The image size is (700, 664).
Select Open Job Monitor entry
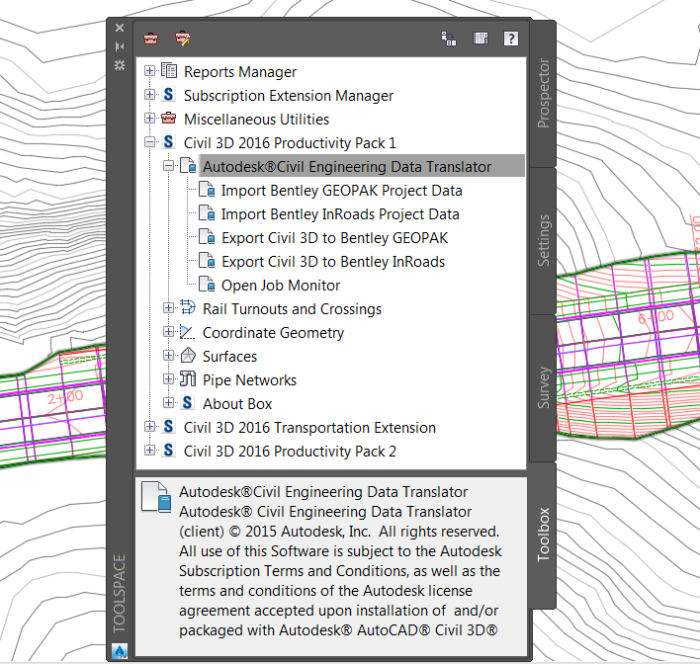[x=280, y=285]
